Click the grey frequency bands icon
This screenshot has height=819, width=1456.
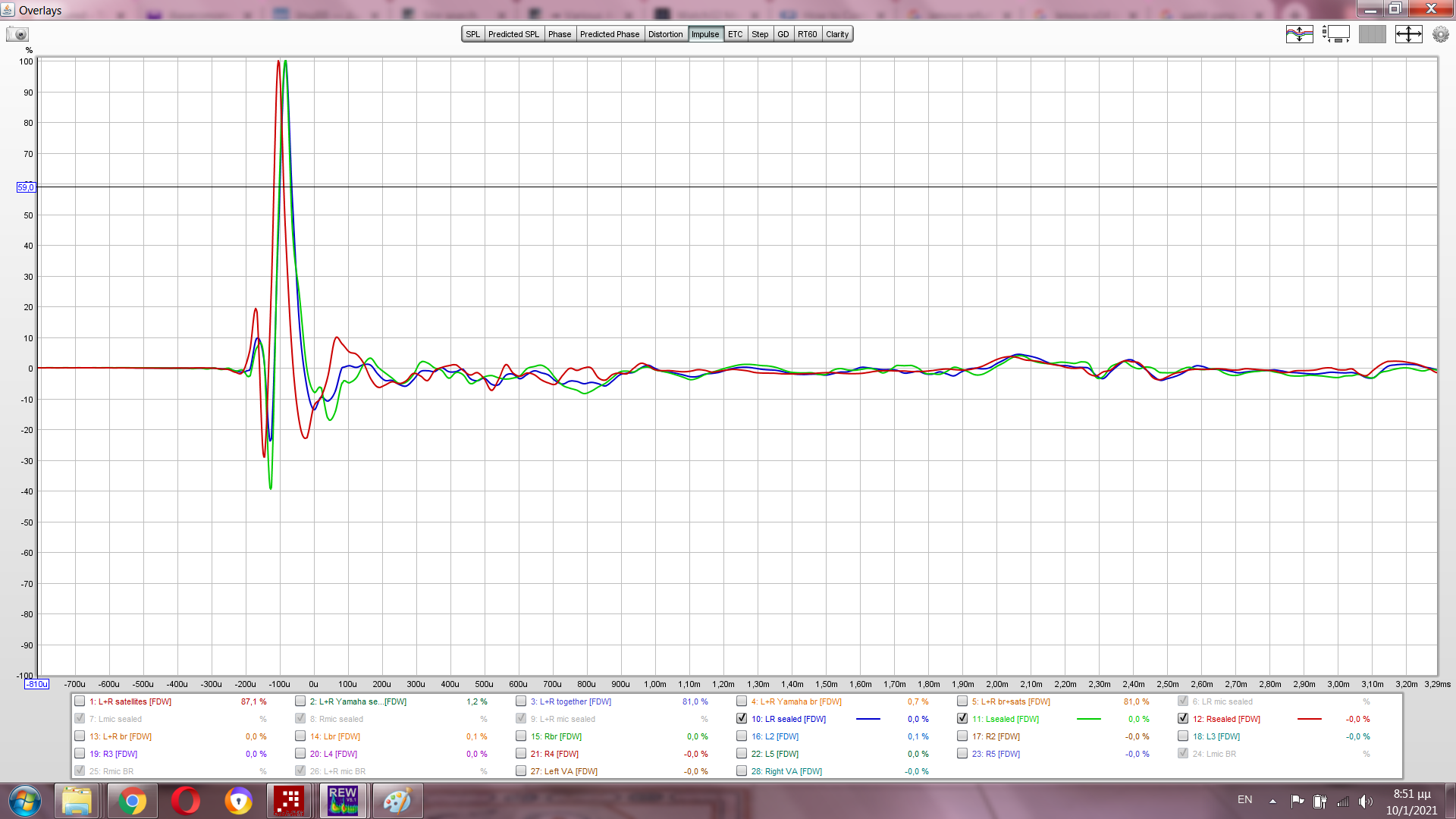1372,34
